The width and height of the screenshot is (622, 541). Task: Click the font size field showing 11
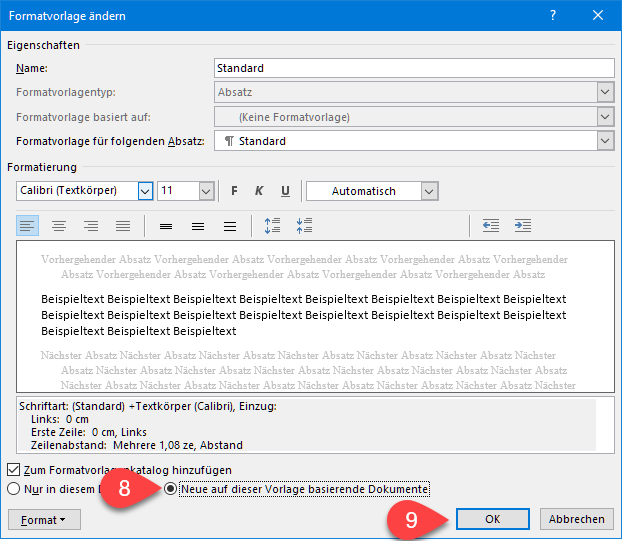tap(179, 191)
